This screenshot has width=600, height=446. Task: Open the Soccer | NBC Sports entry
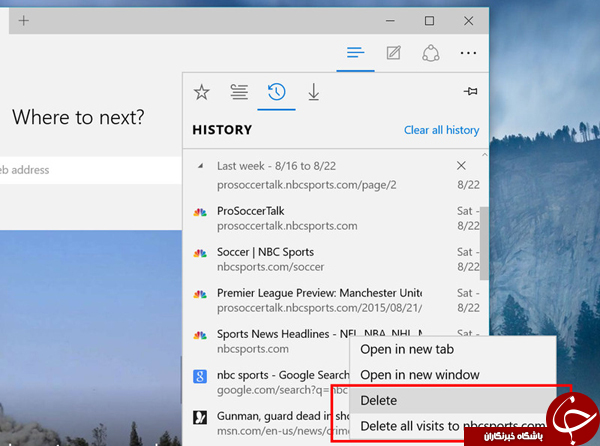[332, 259]
